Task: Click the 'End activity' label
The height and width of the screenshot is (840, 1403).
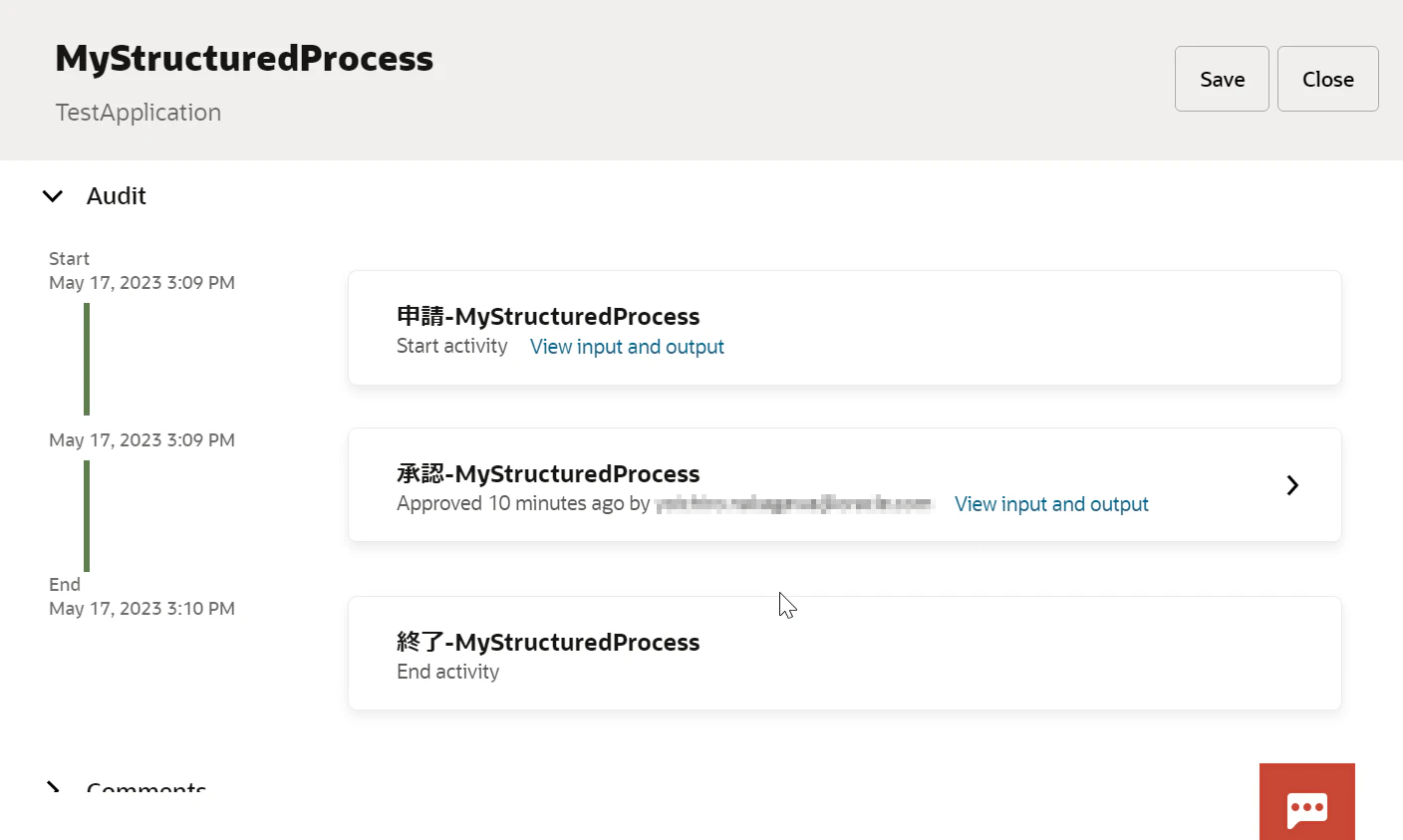Action: (447, 672)
